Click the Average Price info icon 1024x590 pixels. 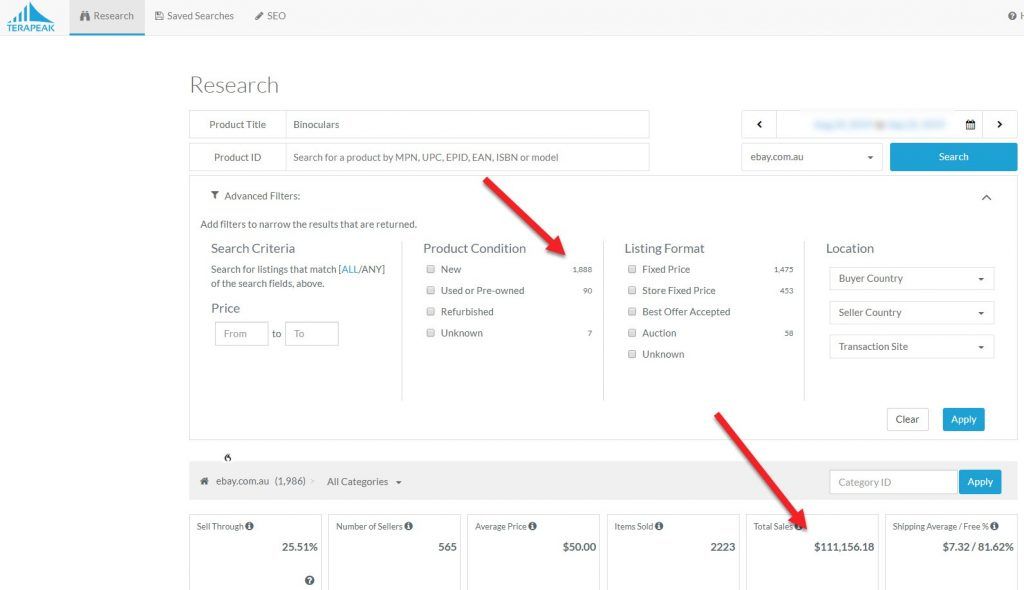(x=532, y=526)
